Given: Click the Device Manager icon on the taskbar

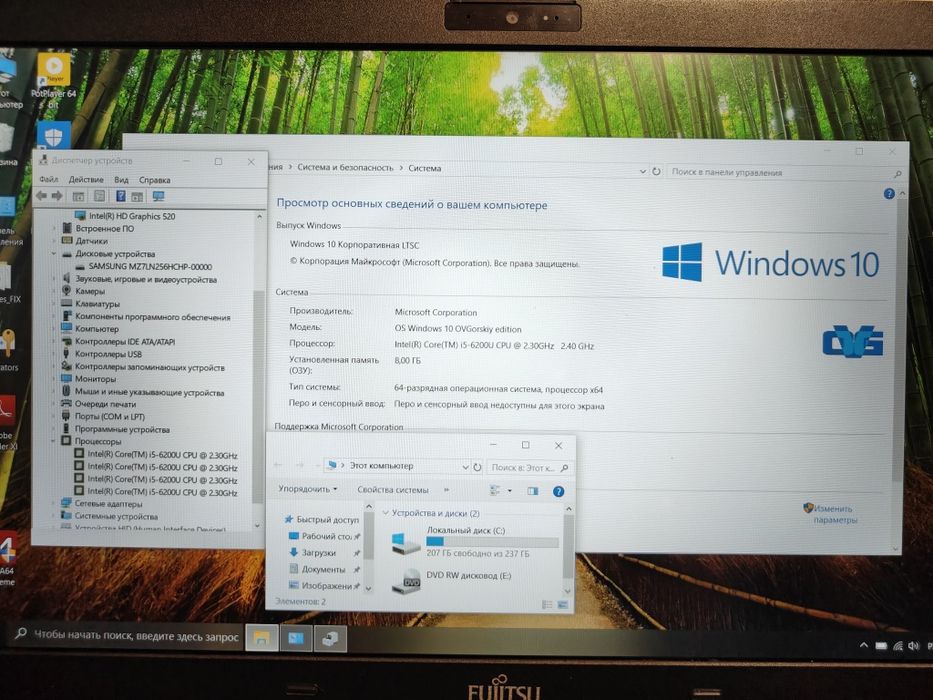Looking at the screenshot, I should coord(330,639).
